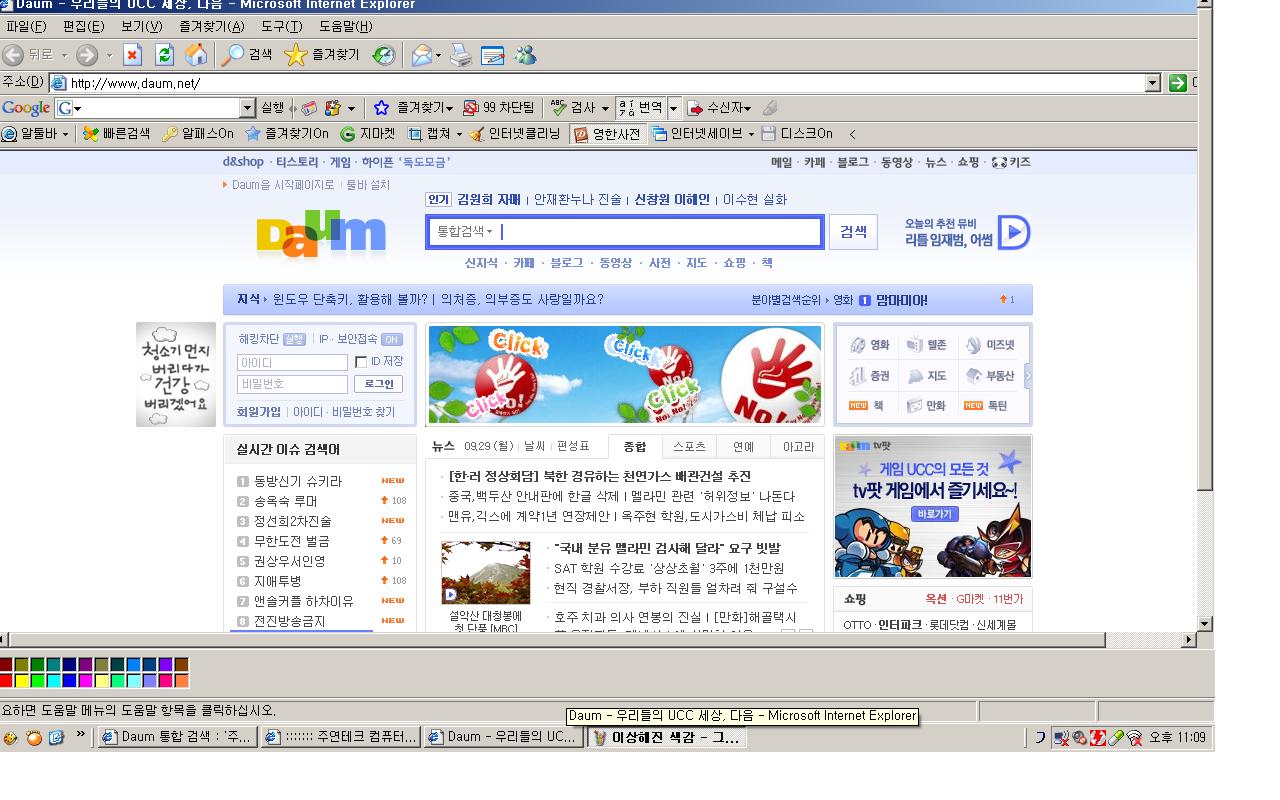
Task: Expand the 알툴바 menu dropdown
Action: (66, 133)
